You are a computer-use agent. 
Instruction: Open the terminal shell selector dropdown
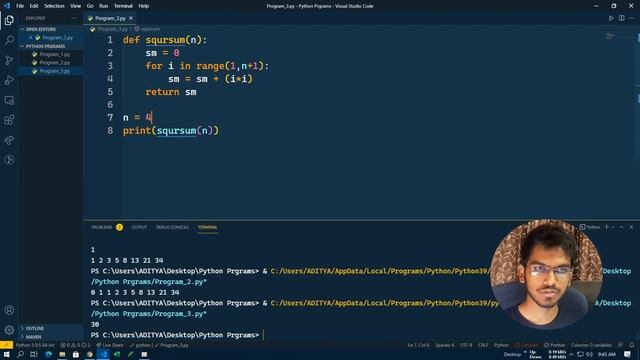coord(613,227)
